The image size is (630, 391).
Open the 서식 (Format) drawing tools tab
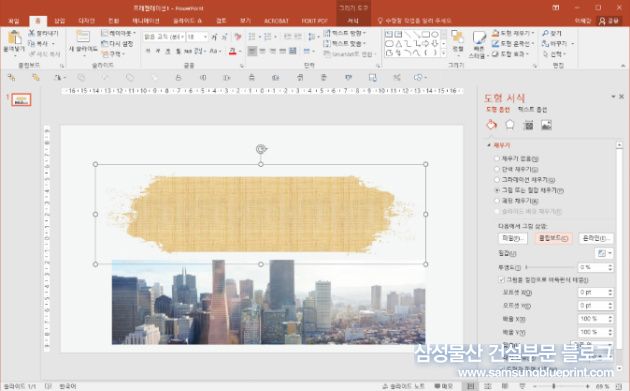click(353, 21)
